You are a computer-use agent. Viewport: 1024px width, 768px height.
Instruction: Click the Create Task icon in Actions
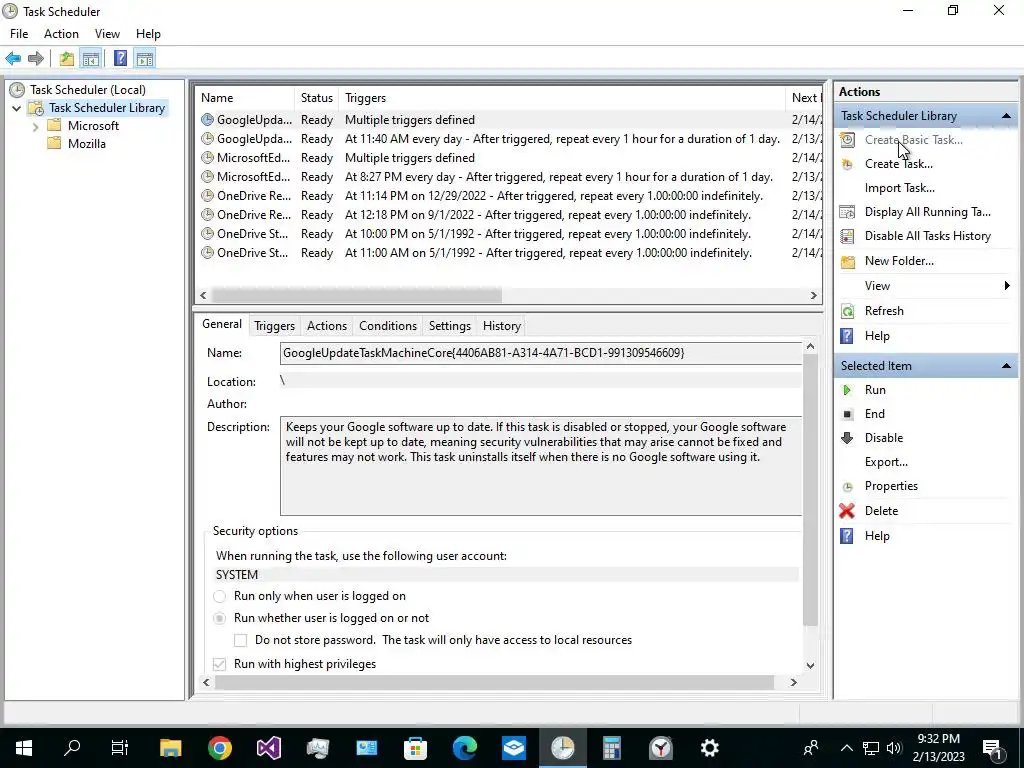point(847,164)
